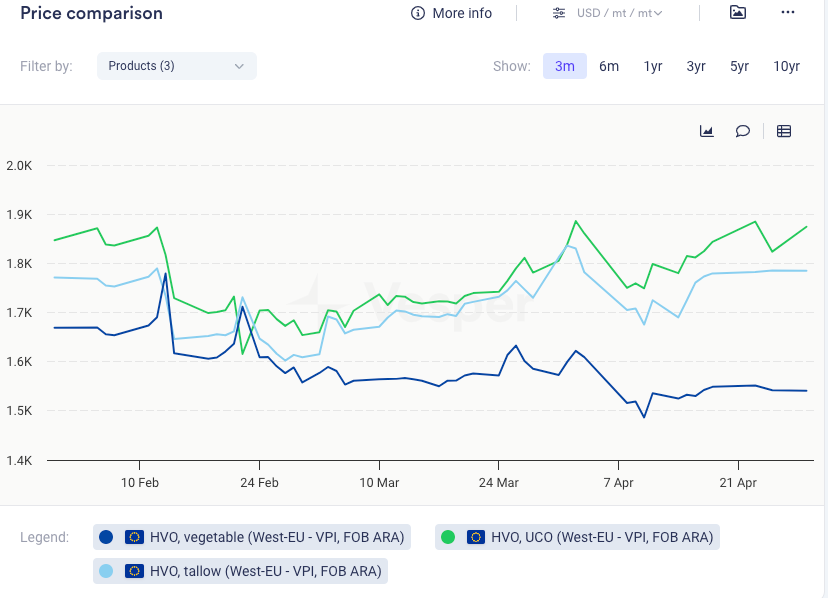The width and height of the screenshot is (828, 598).
Task: Select the 5yr range option
Action: 739,66
